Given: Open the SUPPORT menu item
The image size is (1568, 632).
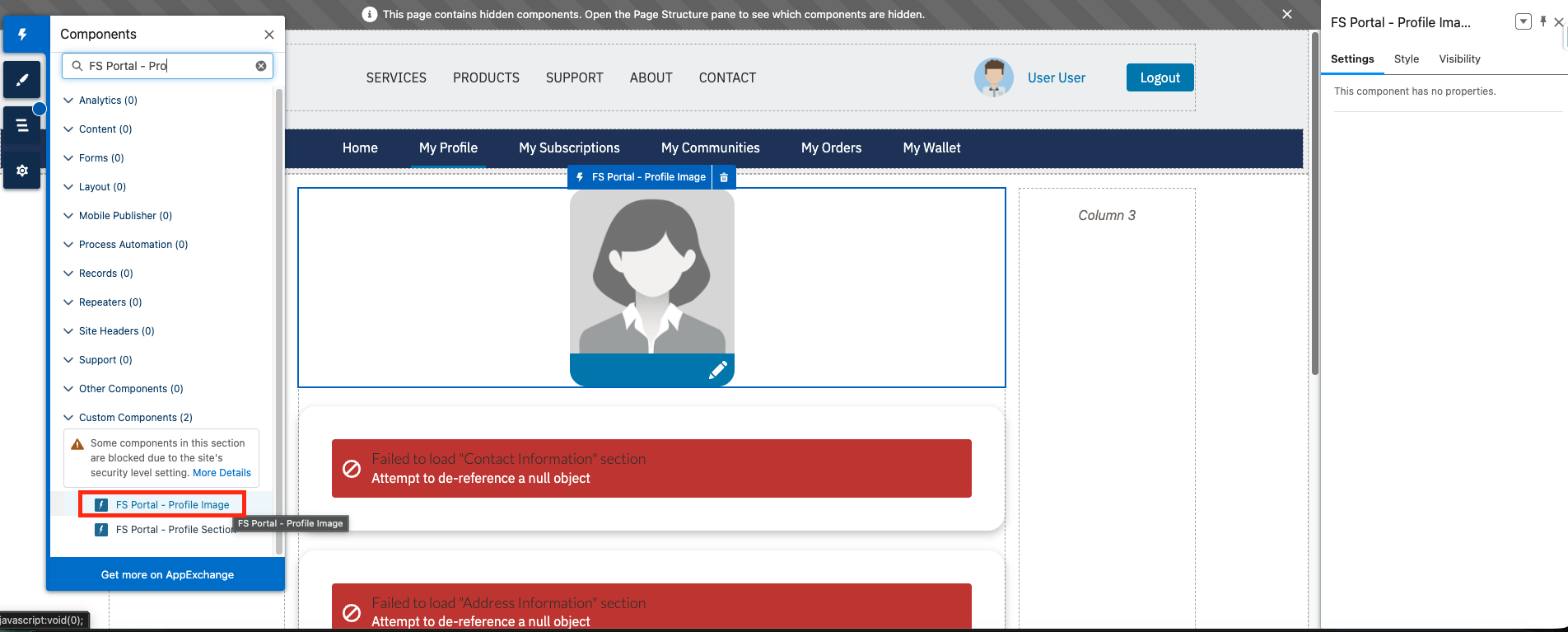Looking at the screenshot, I should 575,77.
